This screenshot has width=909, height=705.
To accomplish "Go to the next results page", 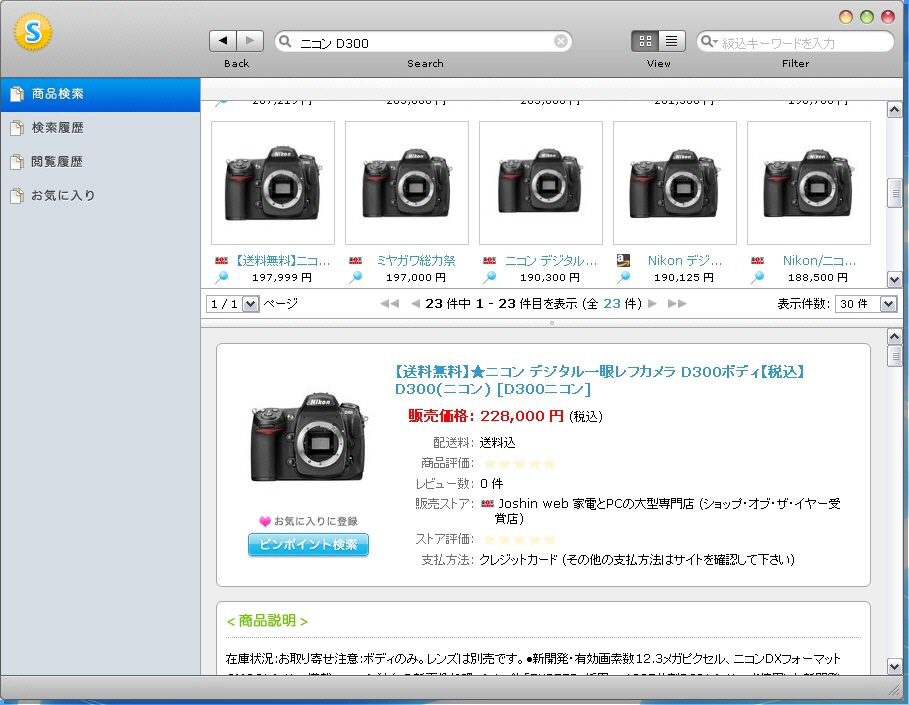I will pos(652,303).
